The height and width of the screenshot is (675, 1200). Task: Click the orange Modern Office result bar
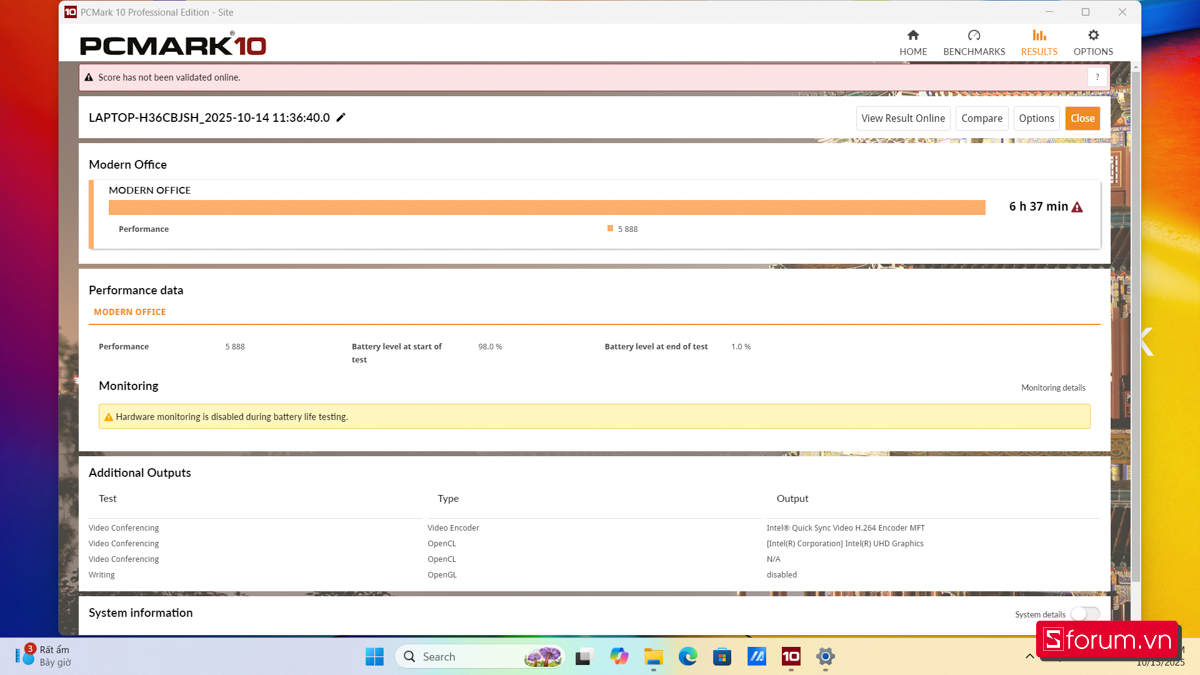pos(547,207)
